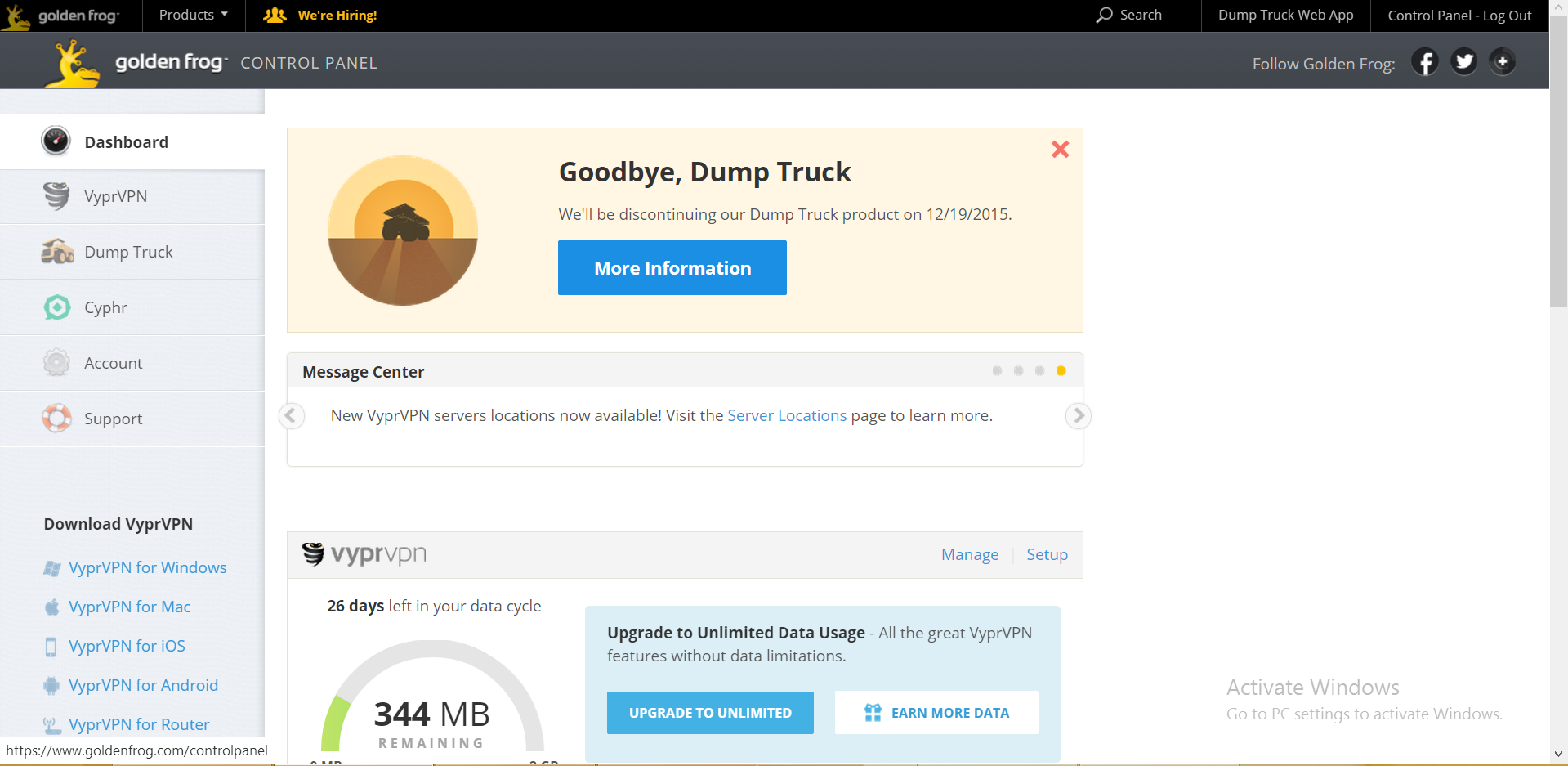Select Account in the sidebar

[x=132, y=363]
